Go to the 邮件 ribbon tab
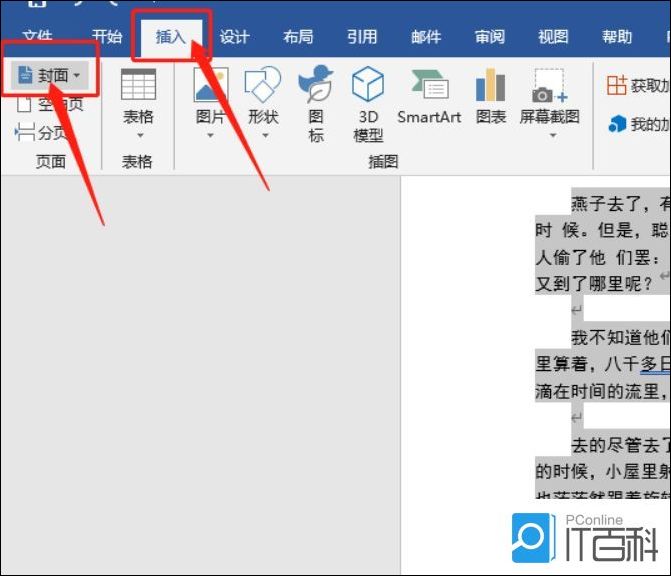671x576 pixels. (426, 37)
